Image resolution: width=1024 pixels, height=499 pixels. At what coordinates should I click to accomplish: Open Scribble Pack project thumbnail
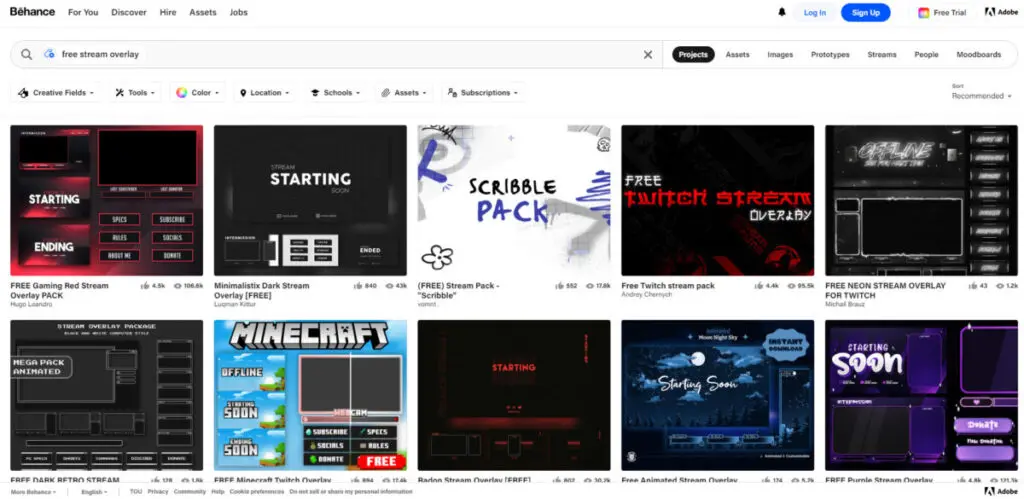tap(514, 201)
